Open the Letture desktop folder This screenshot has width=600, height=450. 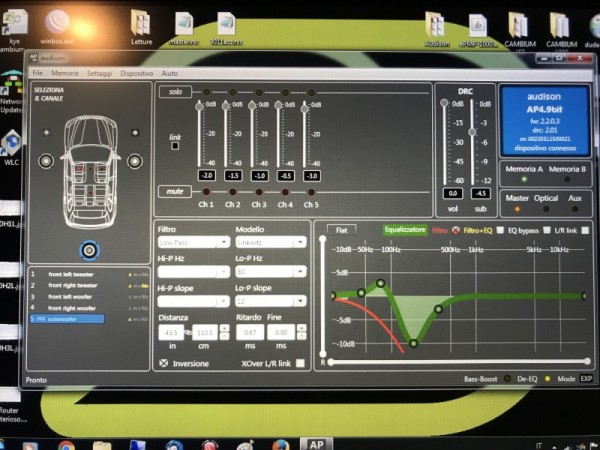click(x=141, y=27)
